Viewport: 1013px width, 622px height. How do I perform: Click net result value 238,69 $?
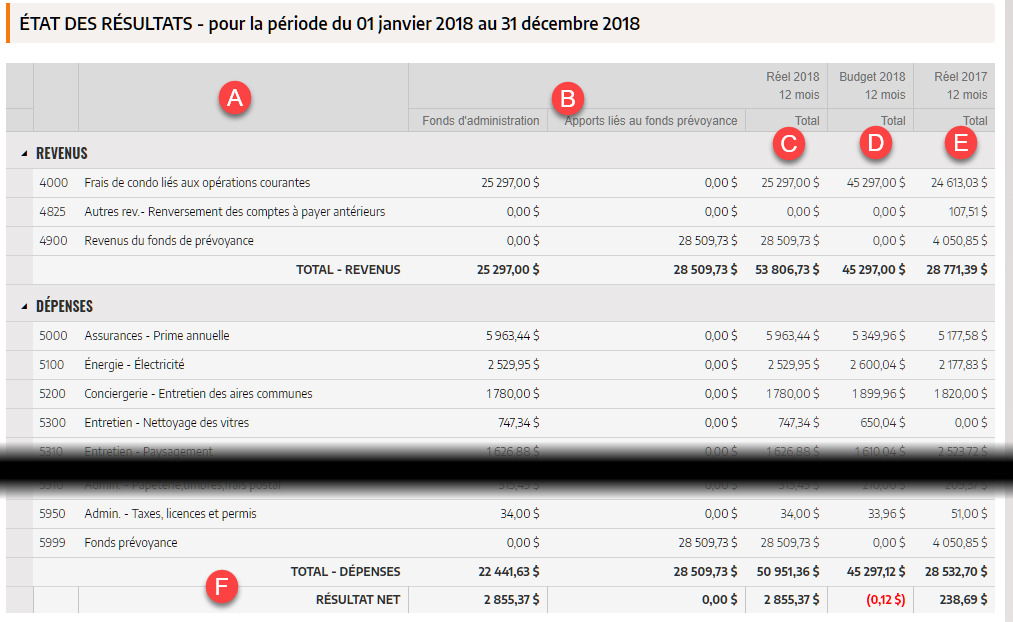[963, 600]
